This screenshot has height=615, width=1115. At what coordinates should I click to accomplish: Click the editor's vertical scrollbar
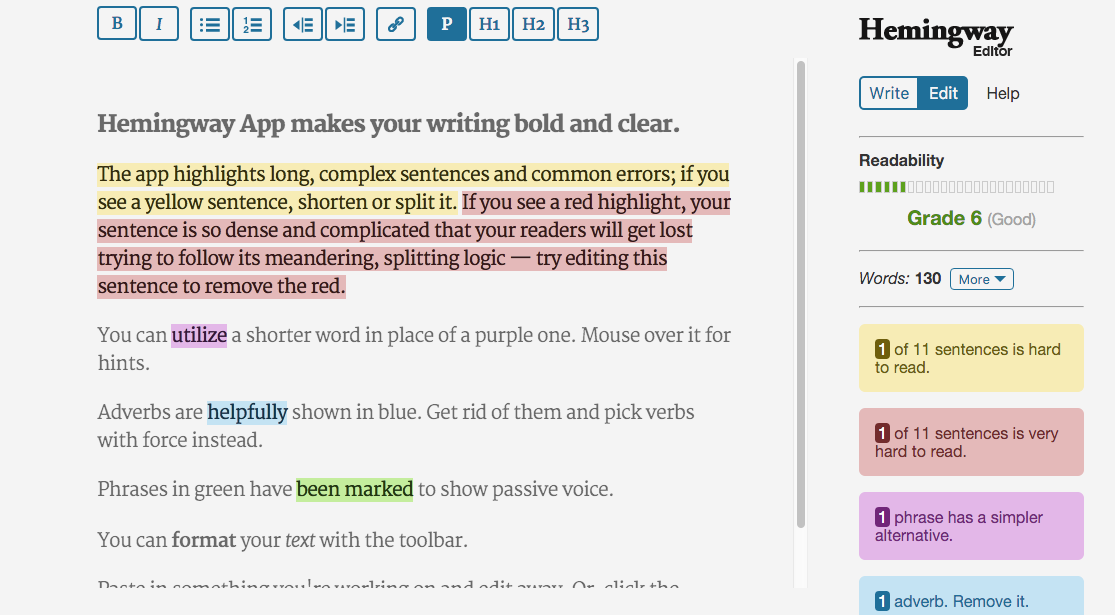tap(801, 294)
